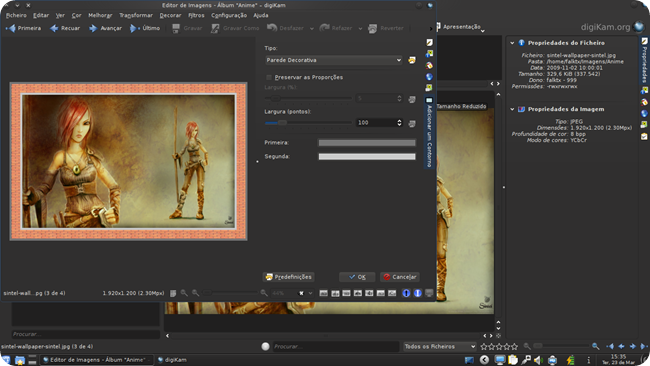Open colors icon in main window right sidebar

coord(644,102)
